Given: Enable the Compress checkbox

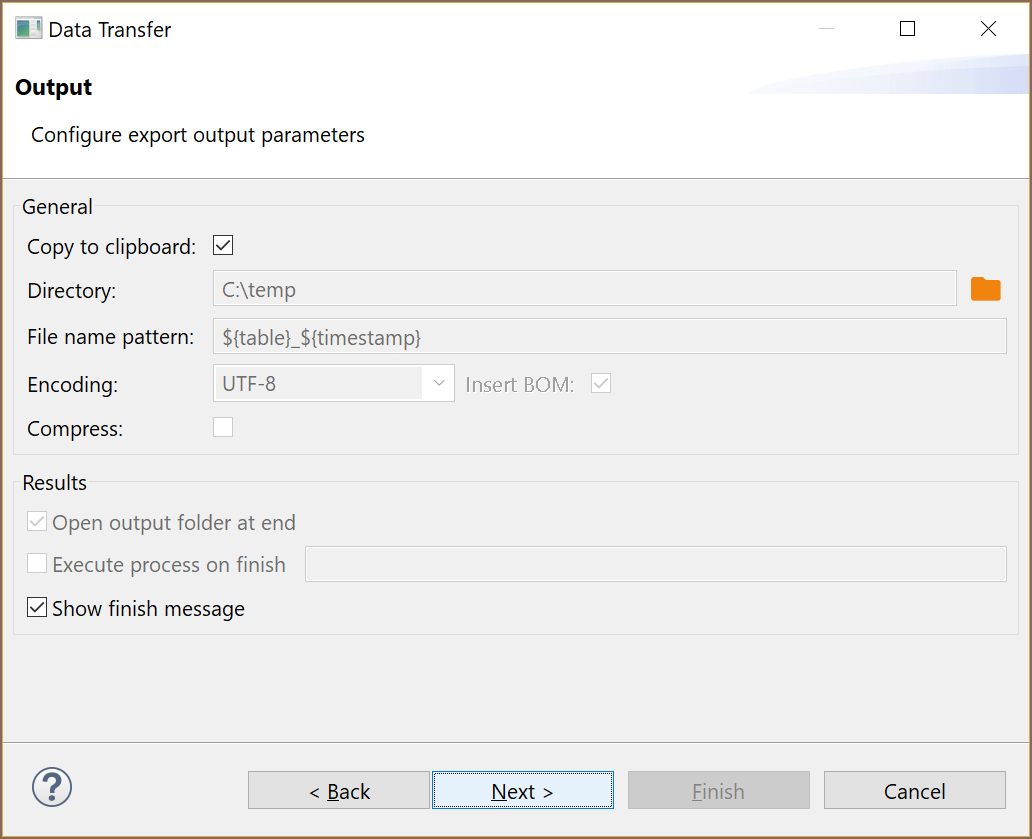Looking at the screenshot, I should [223, 428].
